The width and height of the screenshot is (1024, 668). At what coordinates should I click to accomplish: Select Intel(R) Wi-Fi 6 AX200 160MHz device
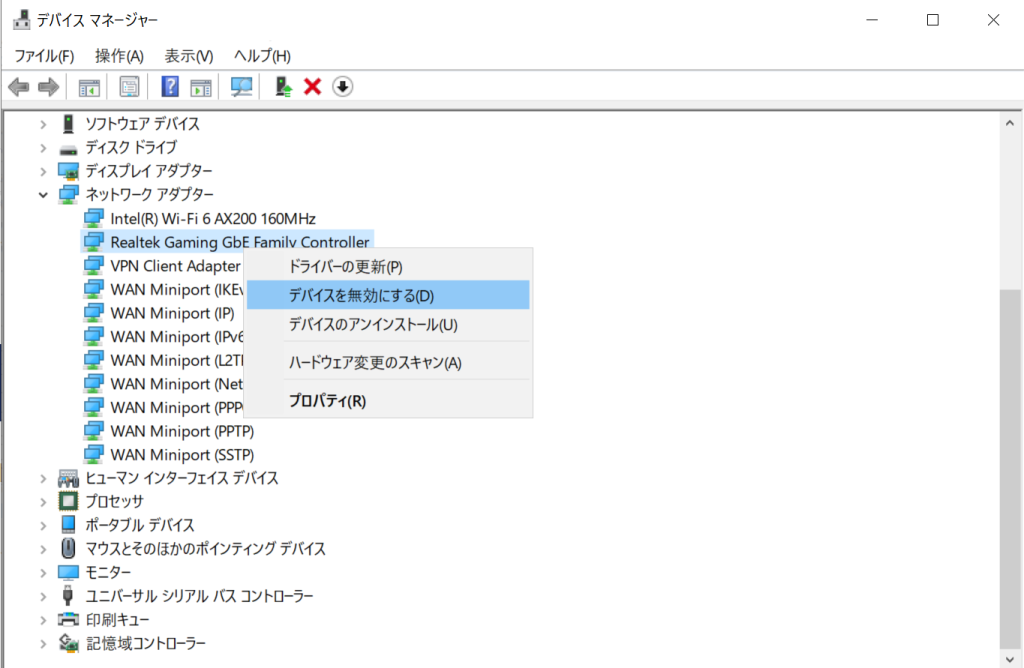[212, 218]
